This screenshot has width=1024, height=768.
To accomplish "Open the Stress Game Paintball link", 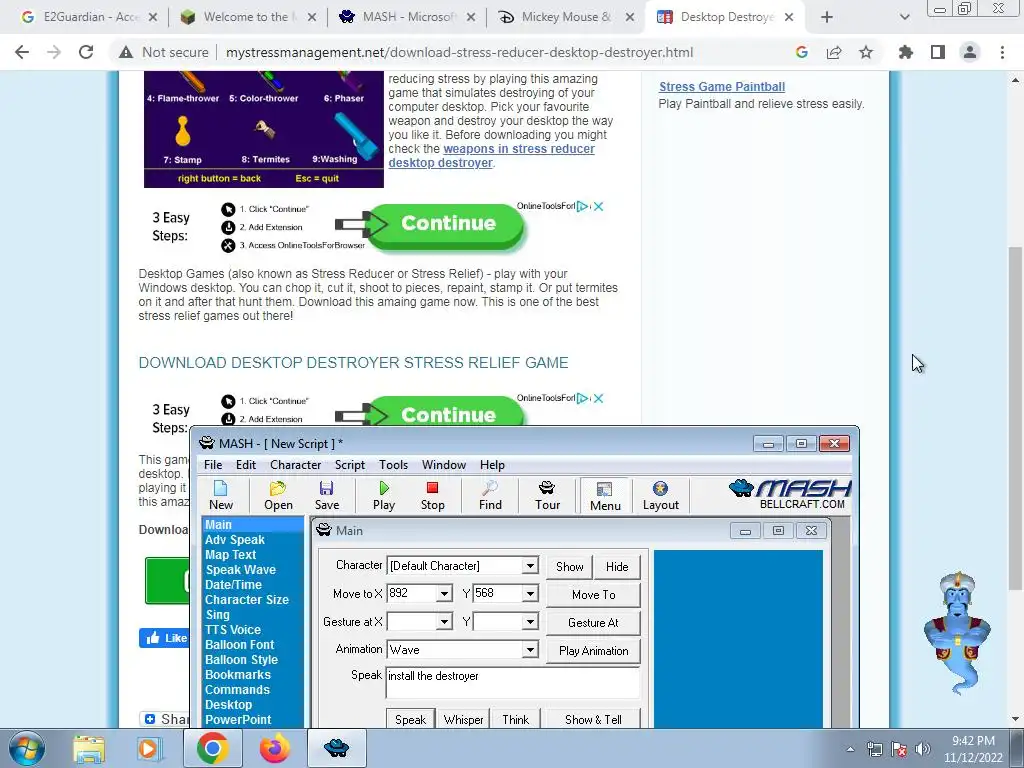I will [x=722, y=87].
